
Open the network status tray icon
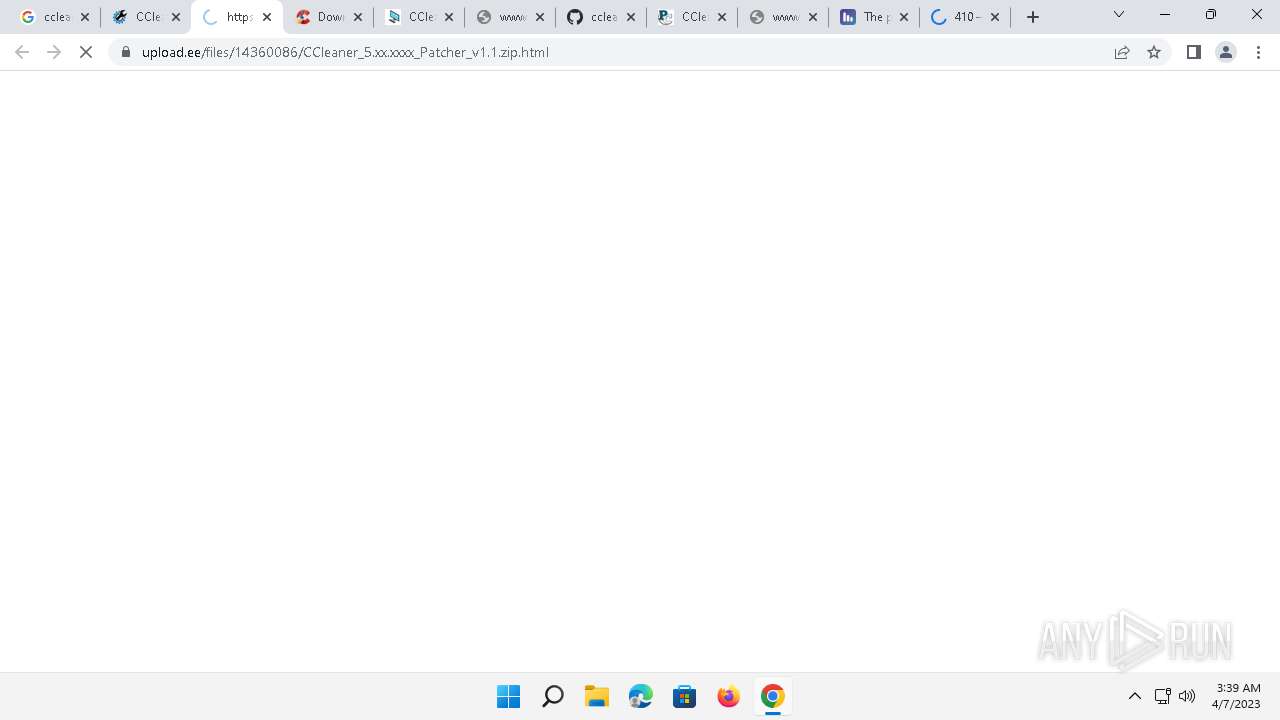coord(1162,696)
